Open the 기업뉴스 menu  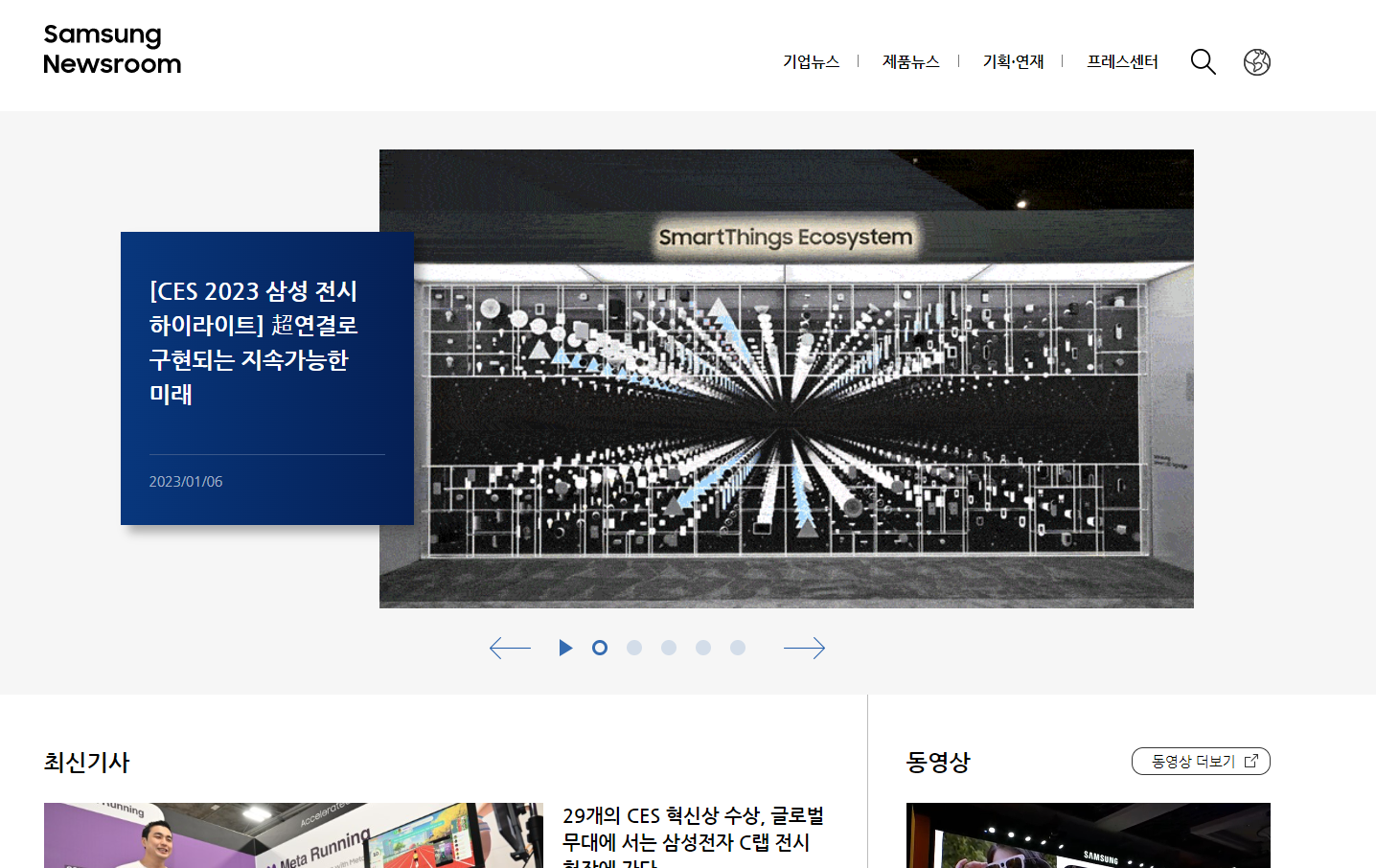coord(811,61)
